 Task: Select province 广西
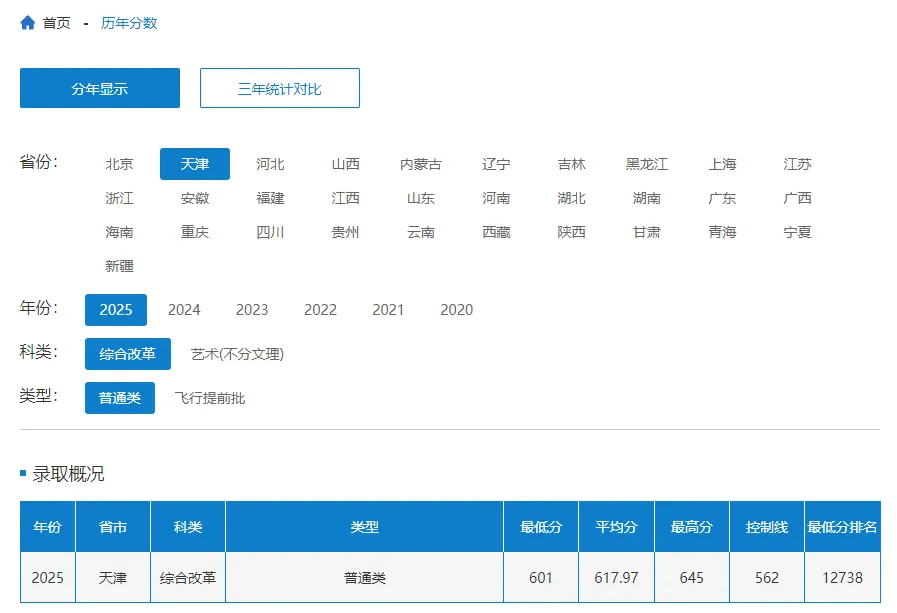797,198
